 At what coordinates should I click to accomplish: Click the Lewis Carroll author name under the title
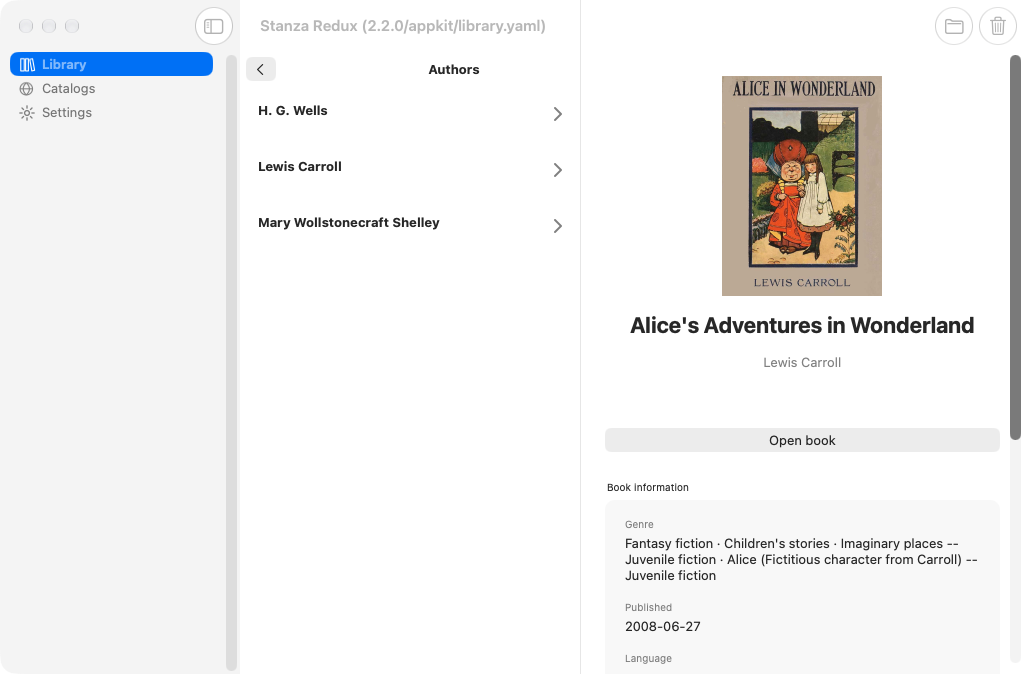[x=802, y=362]
